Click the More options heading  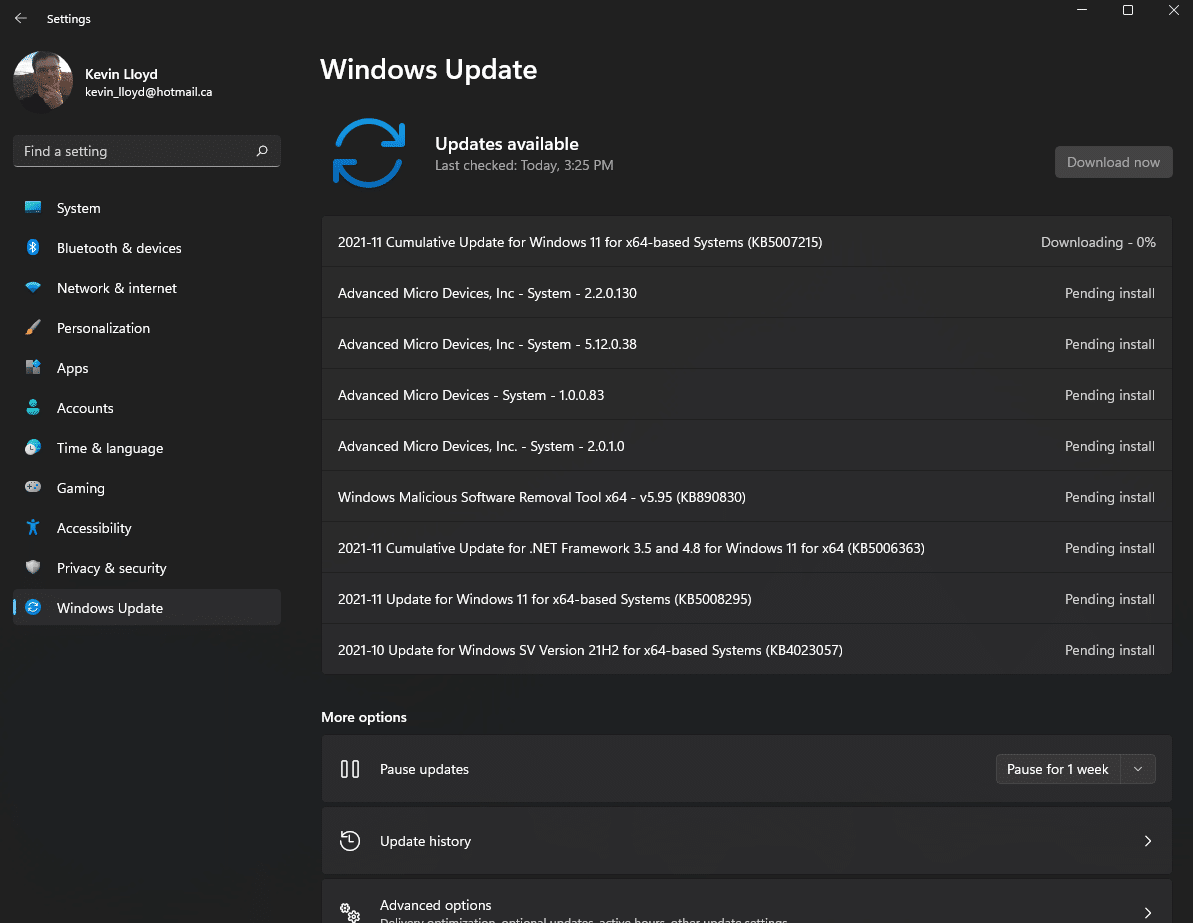tap(364, 717)
